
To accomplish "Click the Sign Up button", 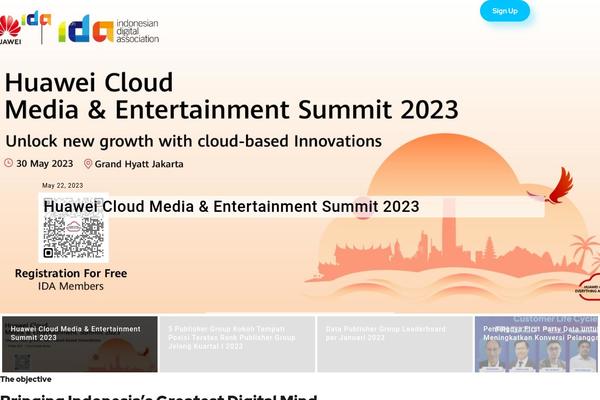I will pyautogui.click(x=505, y=11).
